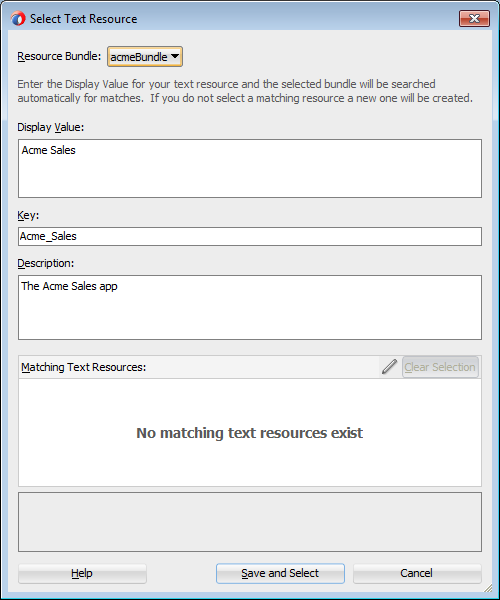
Task: Open Help for this dialog
Action: click(82, 573)
